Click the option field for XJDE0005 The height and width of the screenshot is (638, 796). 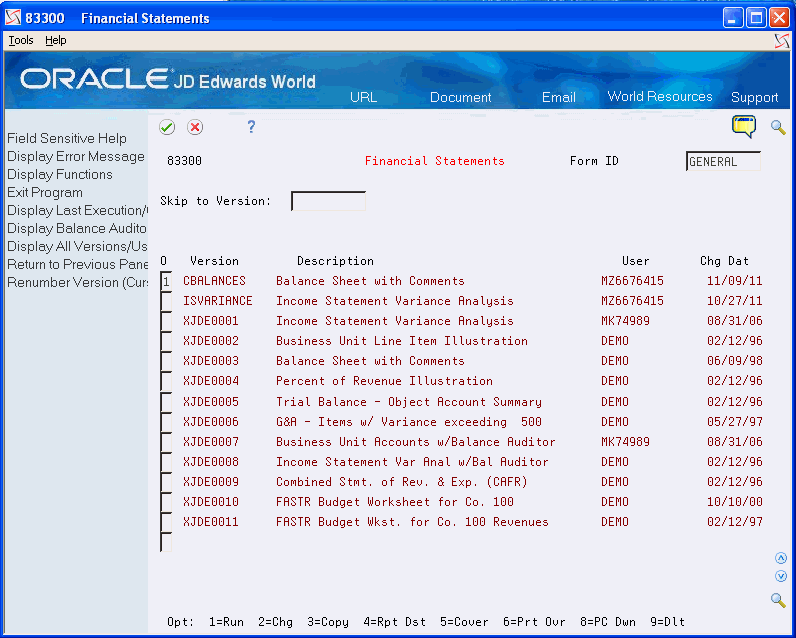(166, 402)
